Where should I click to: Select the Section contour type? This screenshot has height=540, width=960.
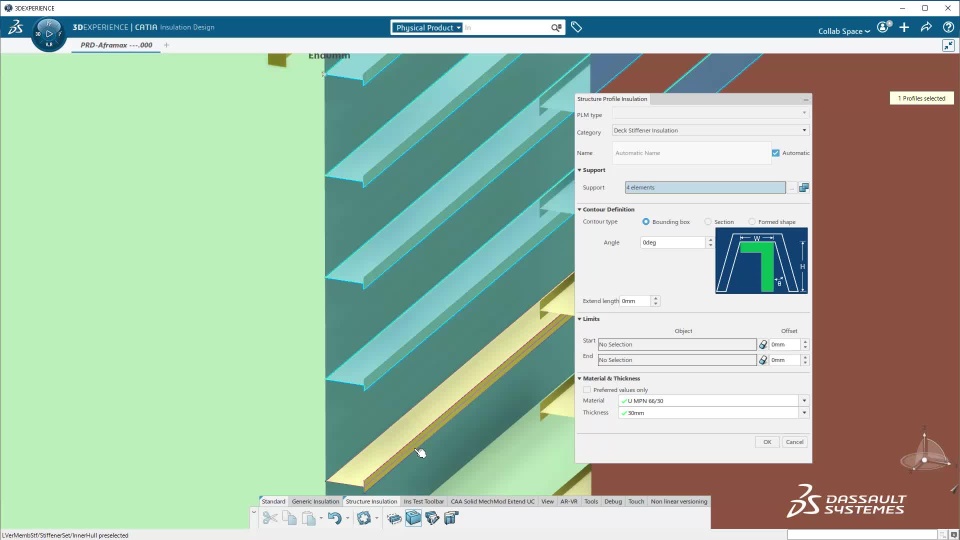pos(708,222)
